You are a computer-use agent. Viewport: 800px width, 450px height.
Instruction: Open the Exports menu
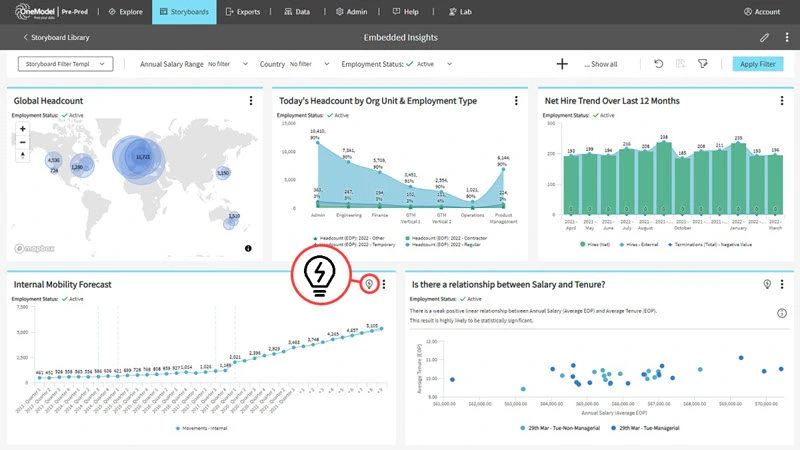point(243,12)
